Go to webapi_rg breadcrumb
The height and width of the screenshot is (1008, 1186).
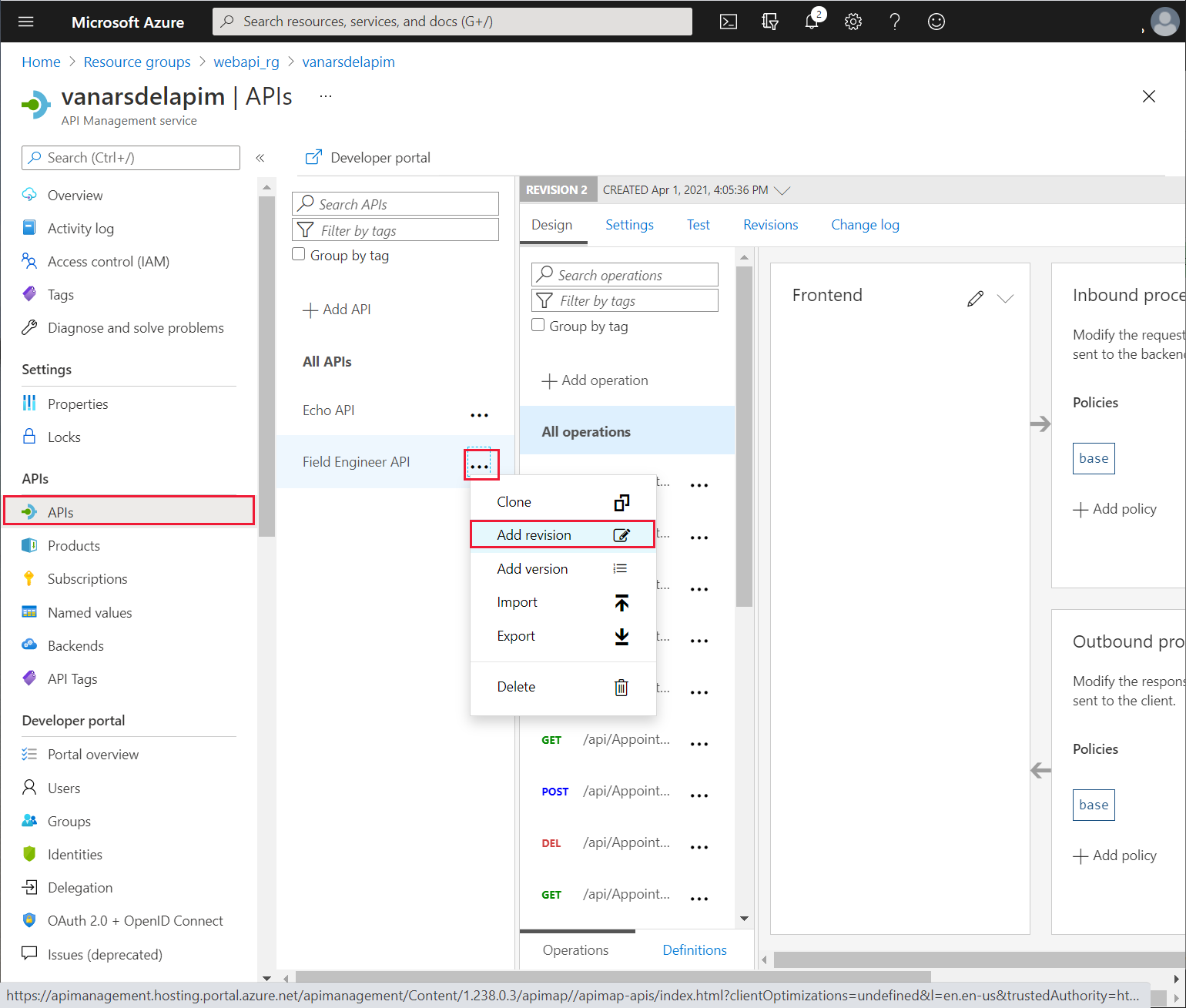pyautogui.click(x=246, y=62)
